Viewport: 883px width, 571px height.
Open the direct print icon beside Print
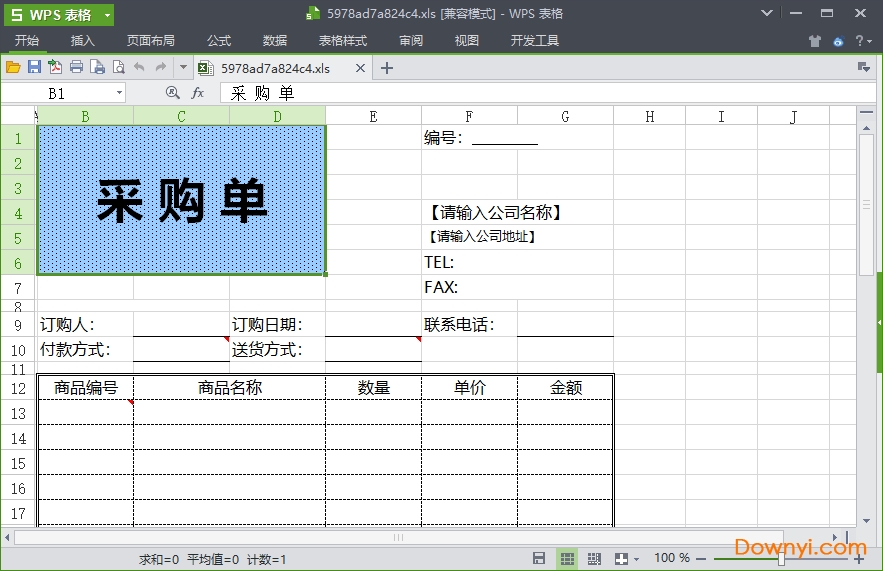[x=97, y=67]
